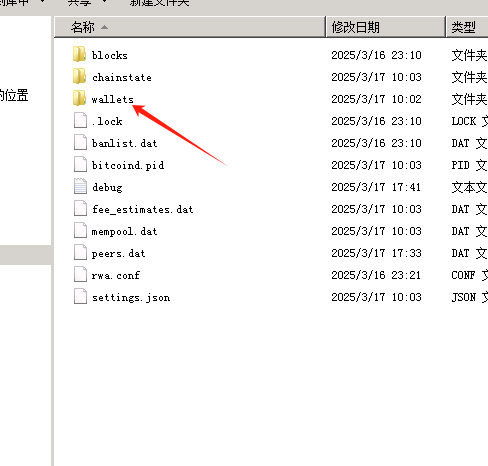Select the .lock file icon
The height and width of the screenshot is (466, 488).
(80, 120)
